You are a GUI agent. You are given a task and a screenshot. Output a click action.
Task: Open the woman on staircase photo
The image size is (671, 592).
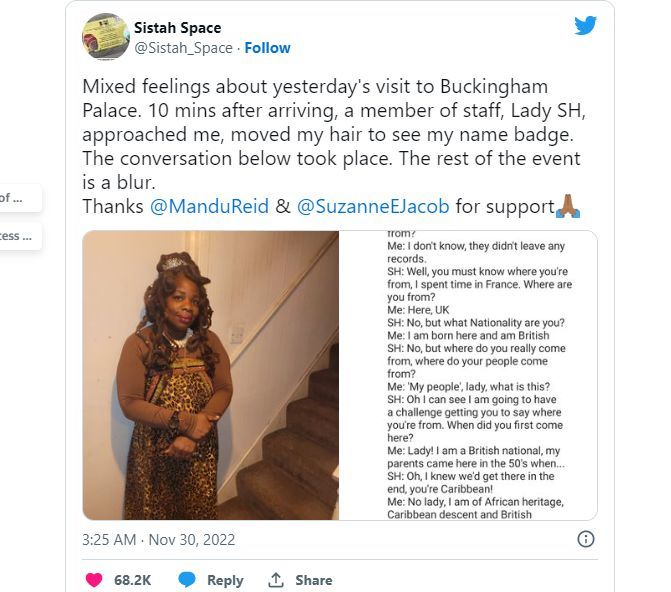[211, 375]
